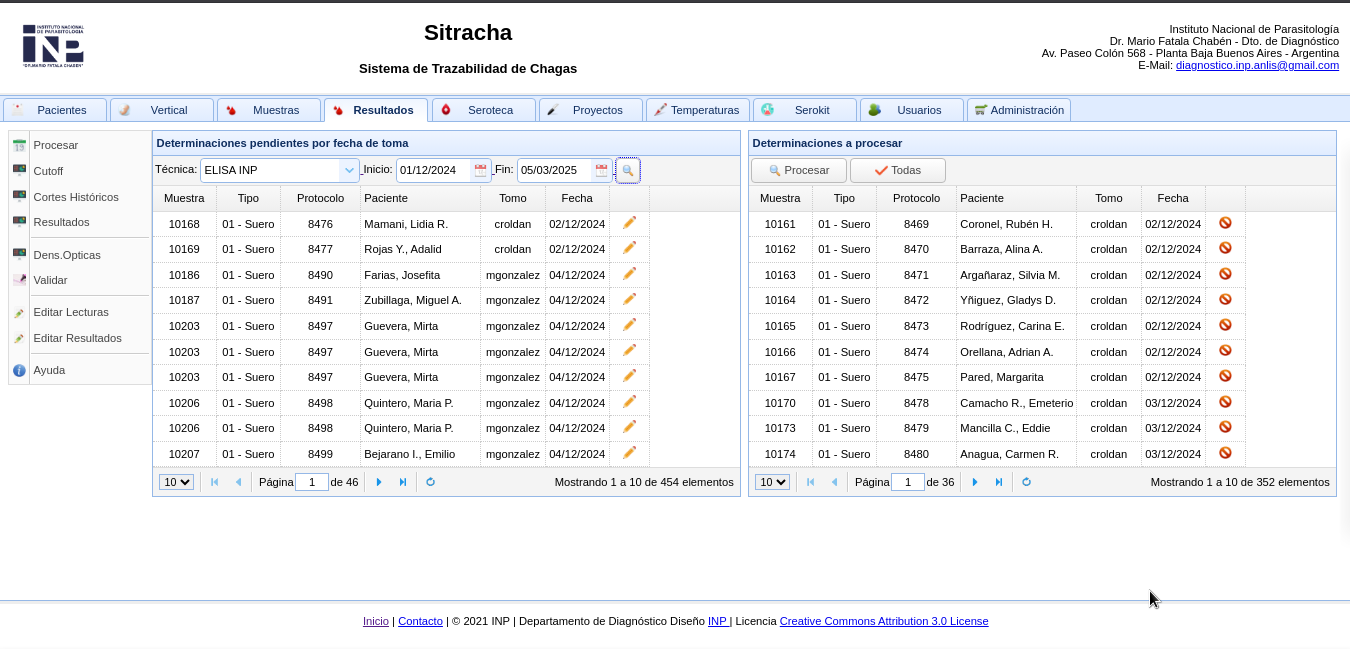Viewport: 1350px width, 649px height.
Task: Open the diagnostico.inp.anlis@gmail.com email link
Action: point(1257,65)
